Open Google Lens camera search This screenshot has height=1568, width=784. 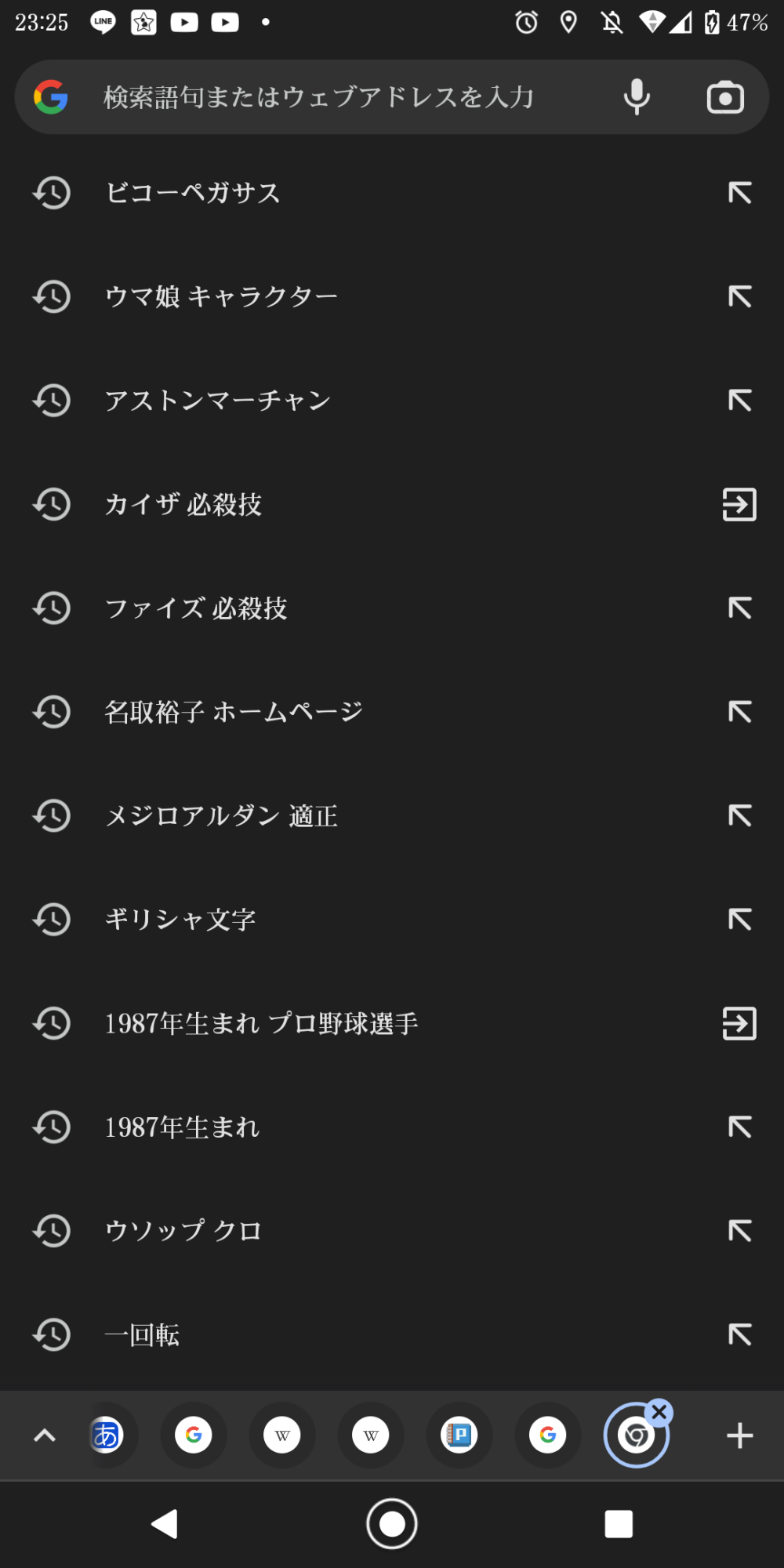[725, 98]
